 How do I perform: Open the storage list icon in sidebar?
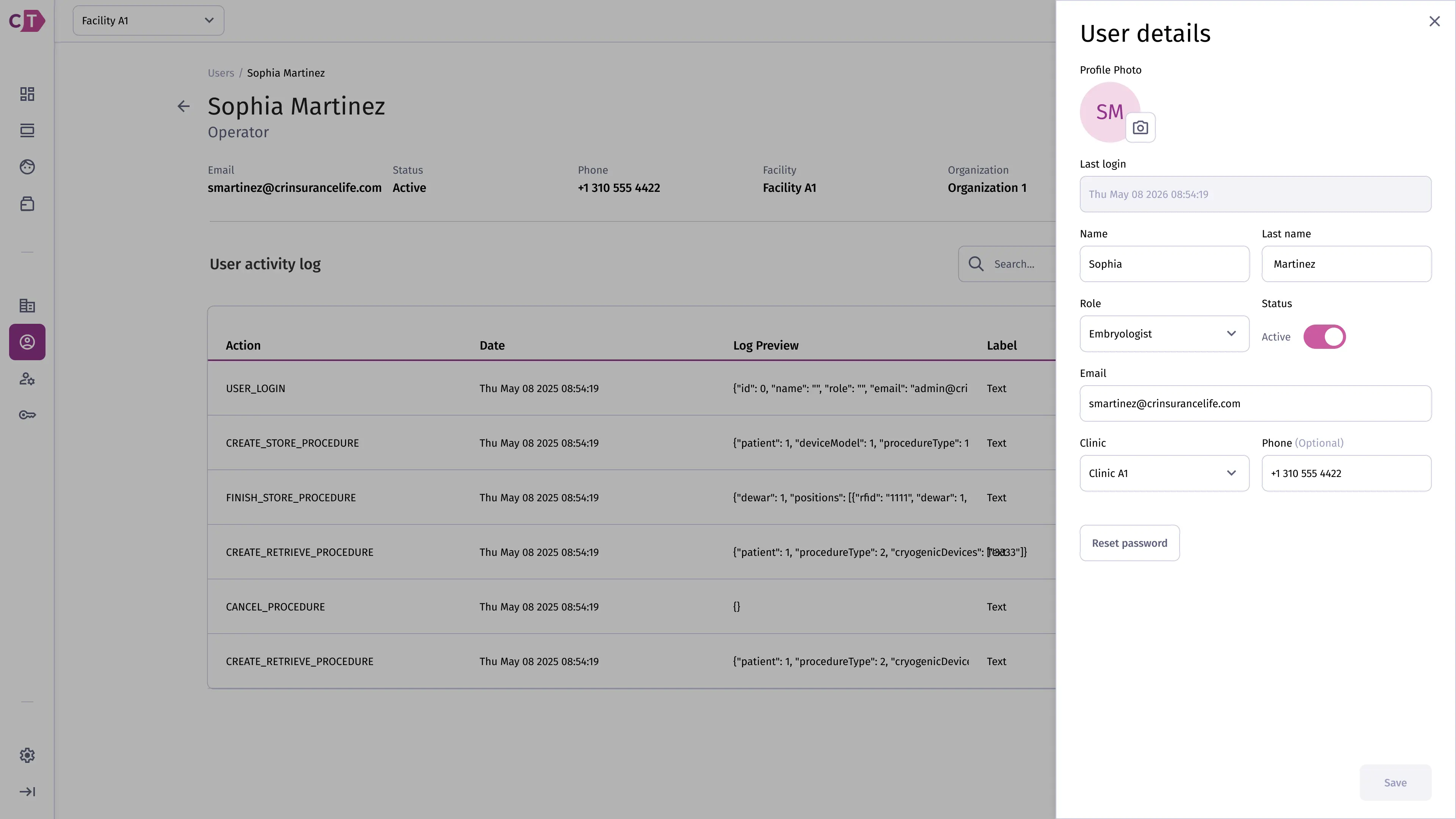click(27, 130)
